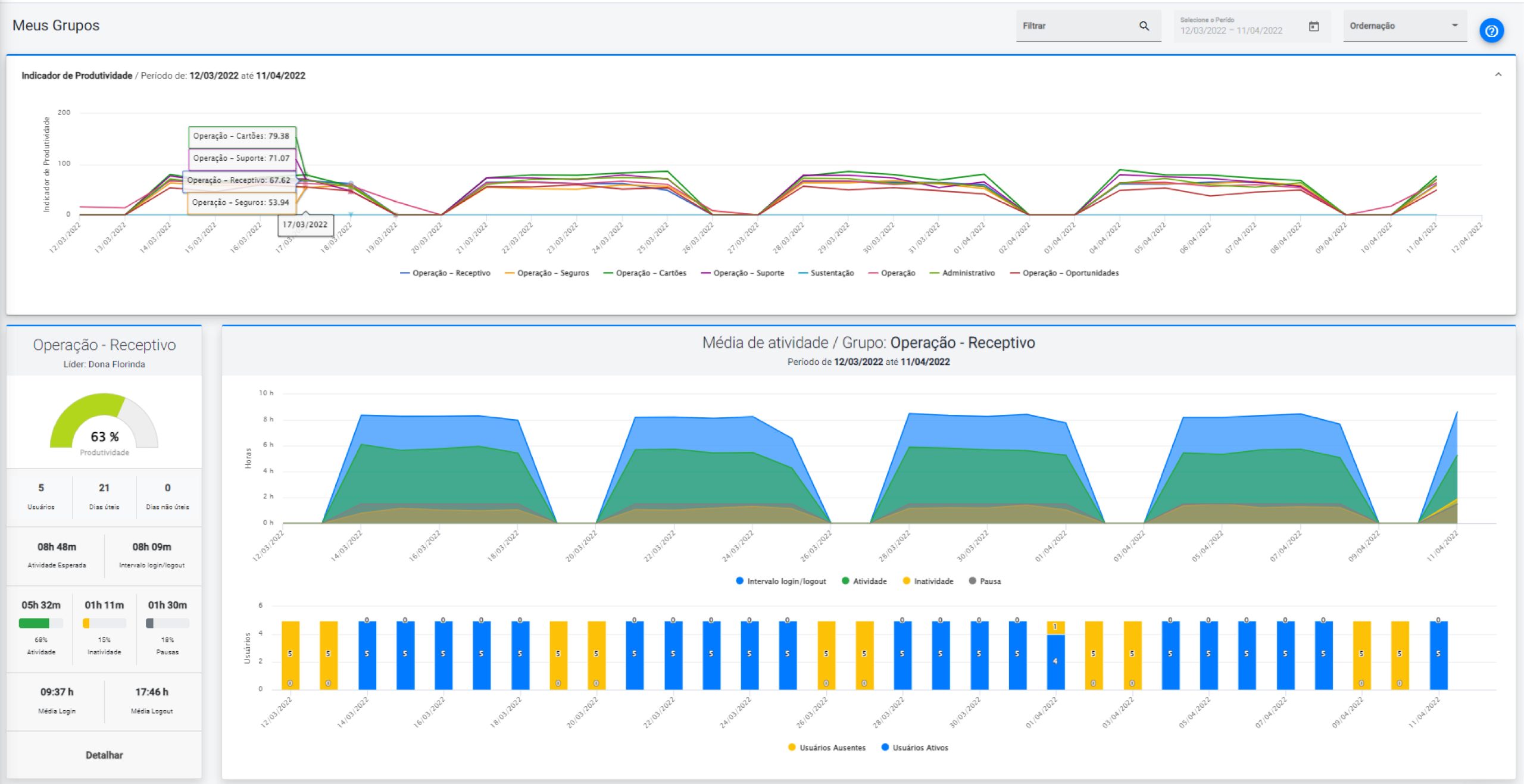The image size is (1524, 784).
Task: Click the search magnifier icon in Filtrar
Action: click(x=1144, y=26)
